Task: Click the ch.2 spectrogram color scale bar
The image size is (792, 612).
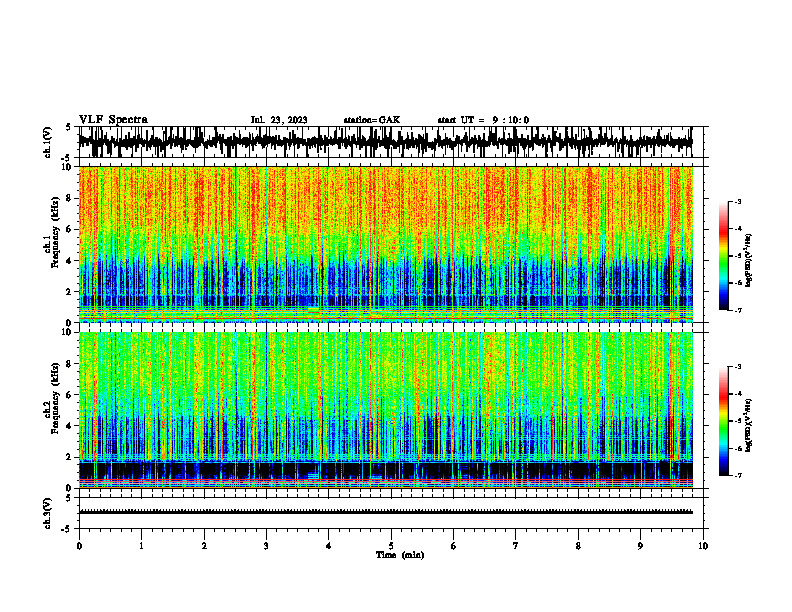Action: pyautogui.click(x=724, y=421)
